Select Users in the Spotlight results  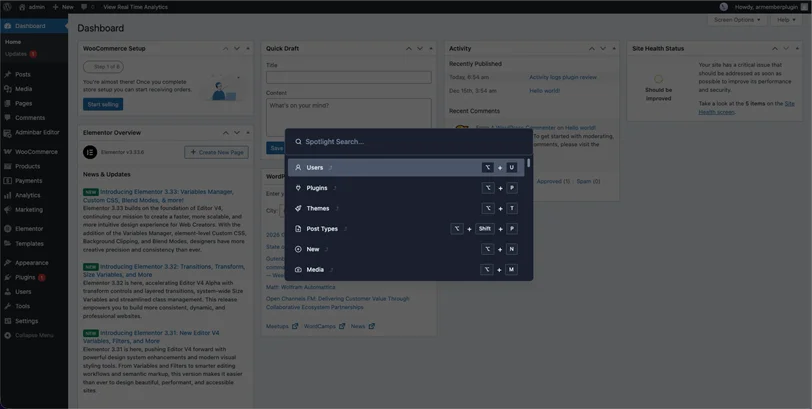[x=406, y=167]
